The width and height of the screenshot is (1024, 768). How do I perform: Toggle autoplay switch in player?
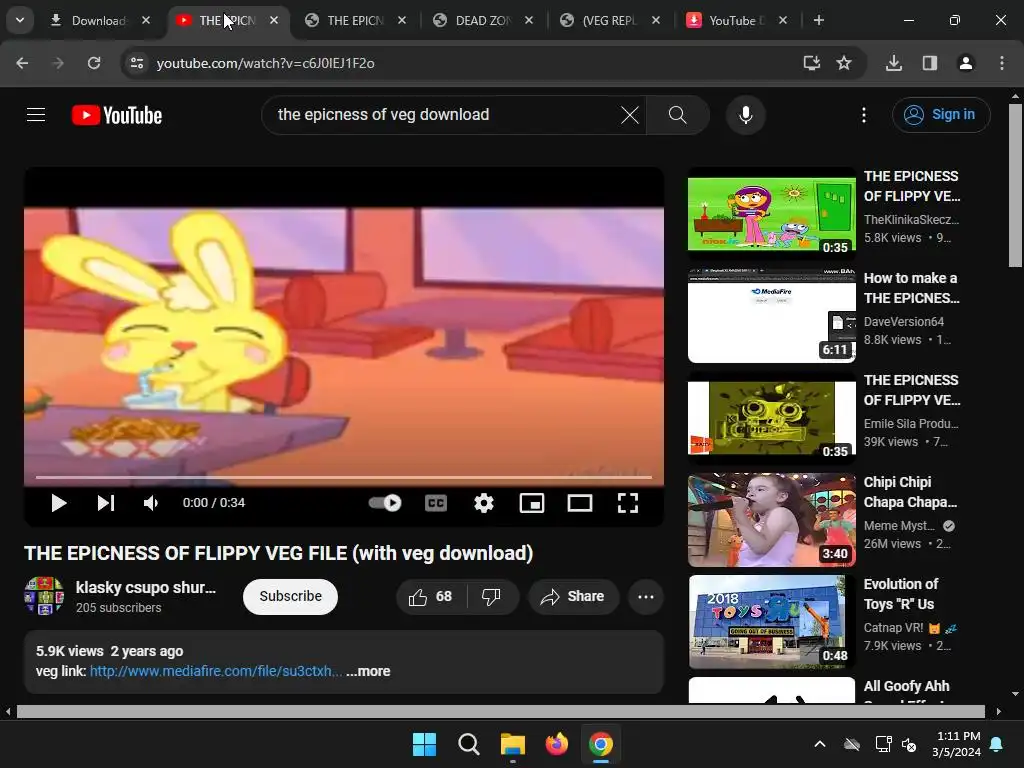point(385,503)
